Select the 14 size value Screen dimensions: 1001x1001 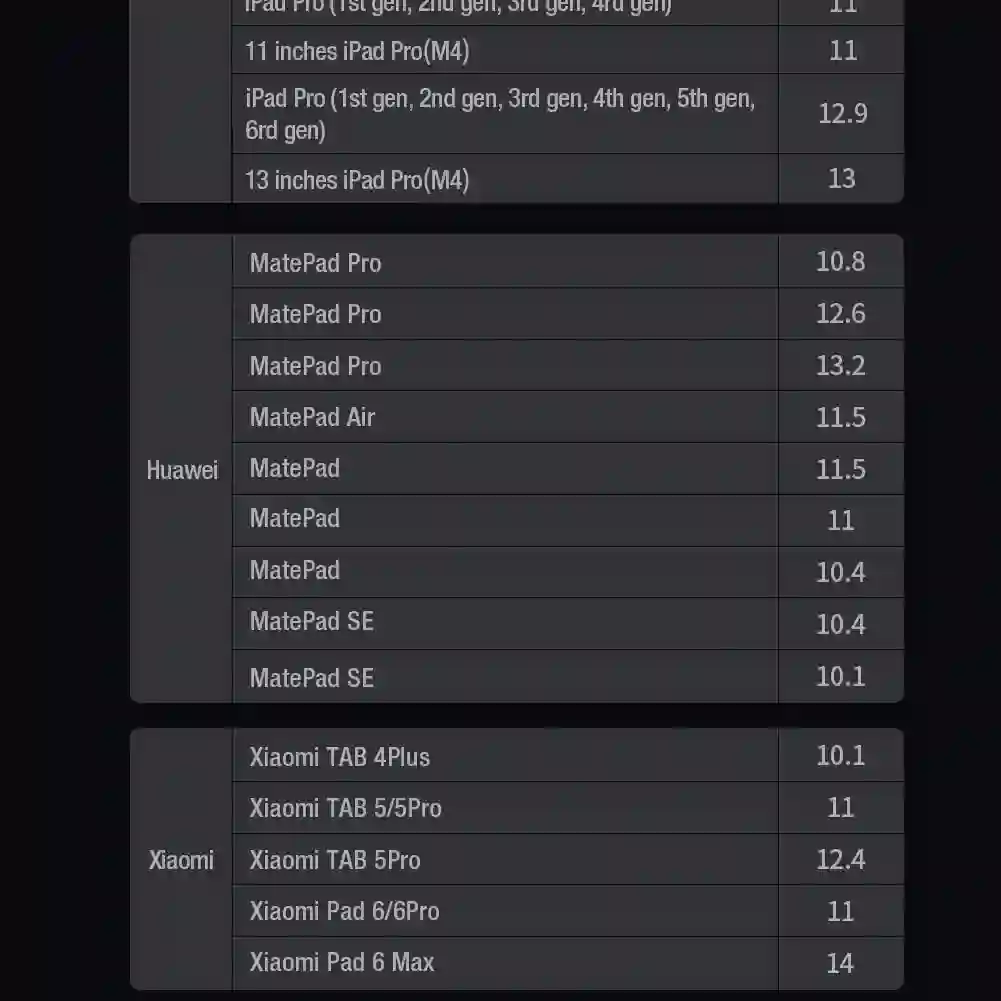click(840, 963)
